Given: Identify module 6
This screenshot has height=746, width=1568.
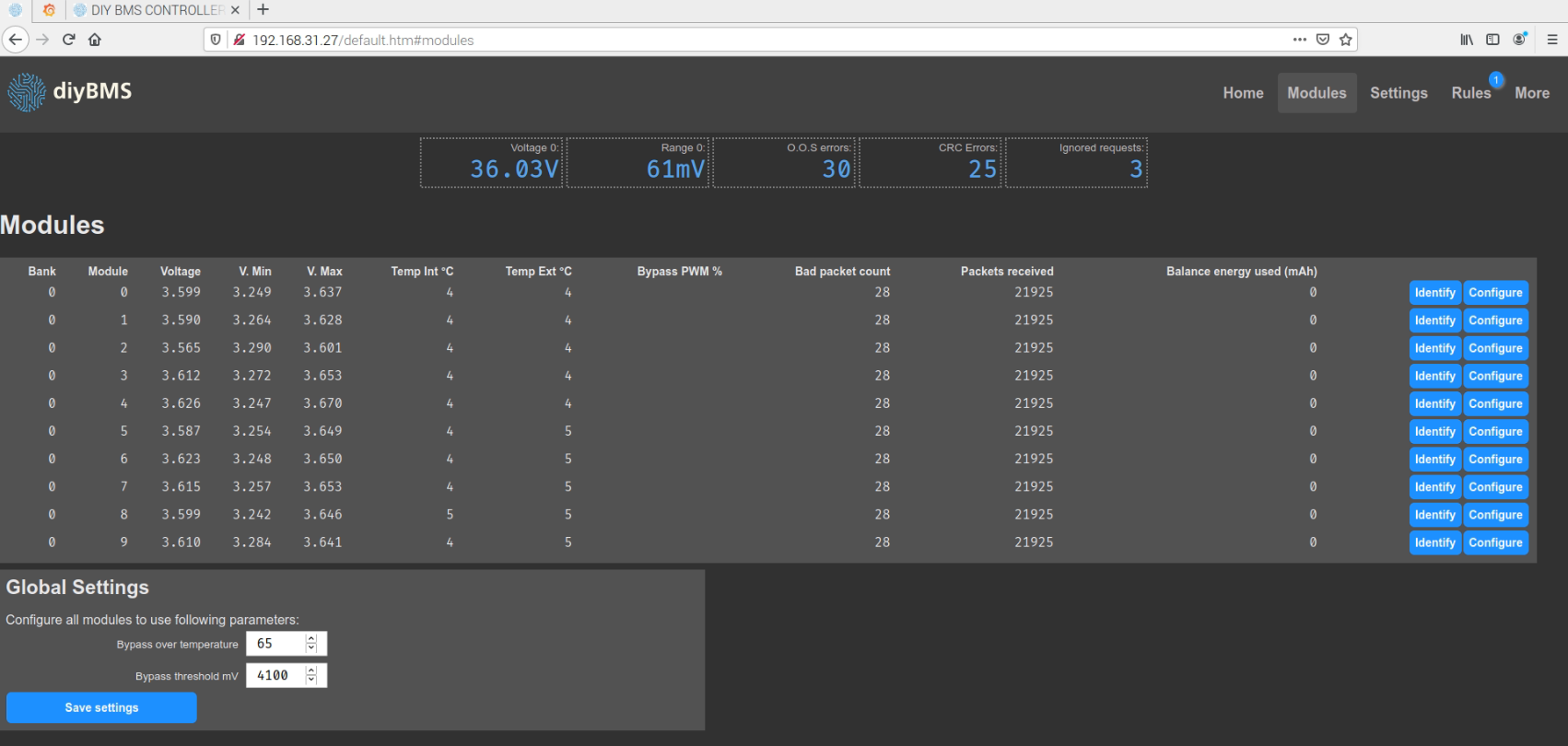Looking at the screenshot, I should pos(1435,459).
